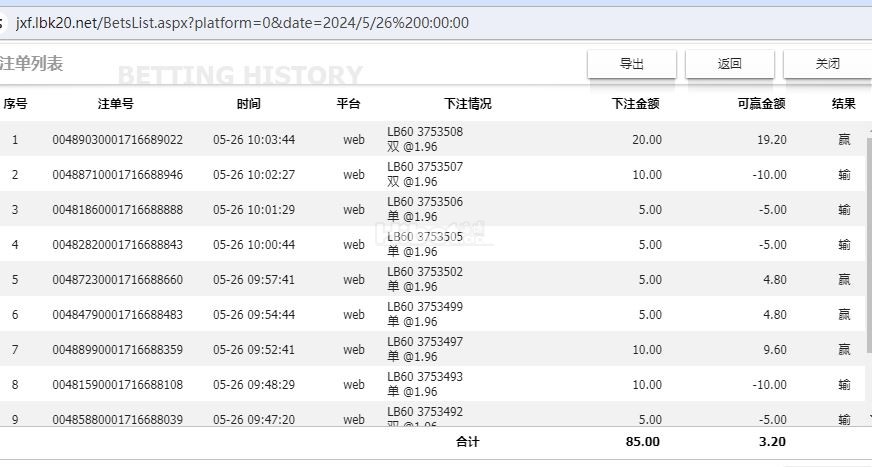Viewport: 872px width, 467px height.
Task: Click bet detail LB60 3753497
Action: 425,342
